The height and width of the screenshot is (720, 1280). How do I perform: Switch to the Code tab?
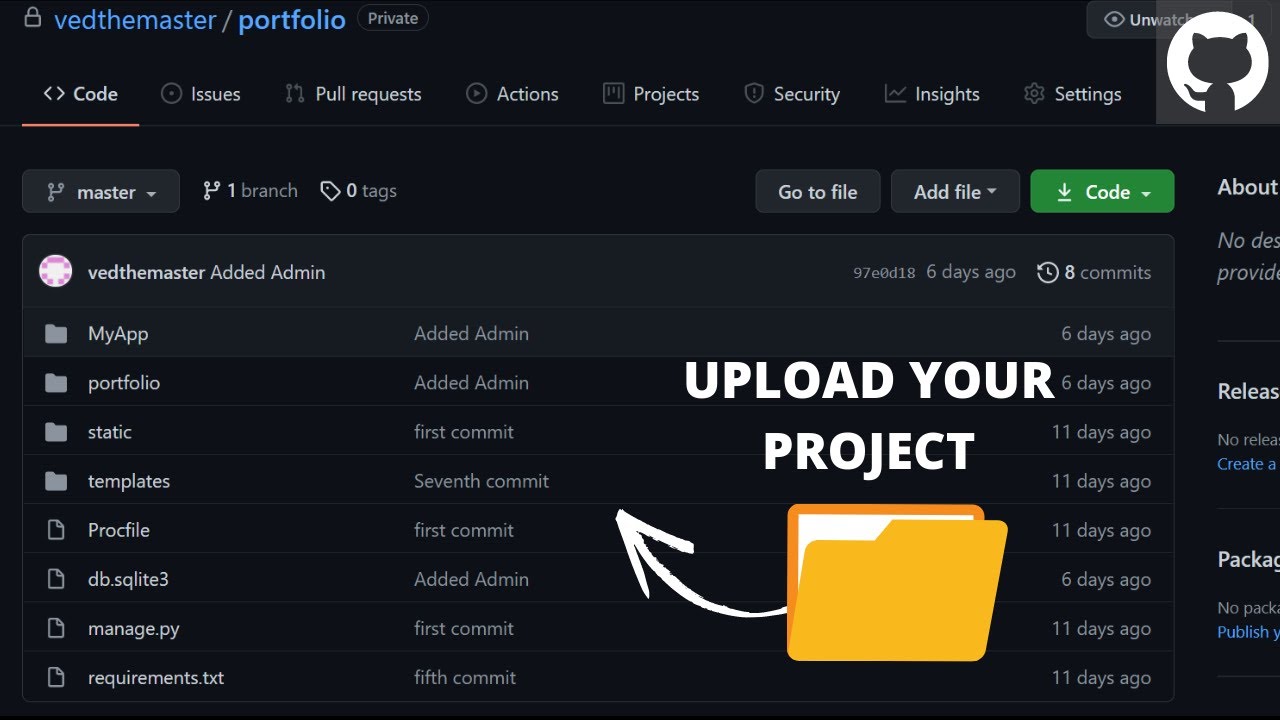(80, 94)
